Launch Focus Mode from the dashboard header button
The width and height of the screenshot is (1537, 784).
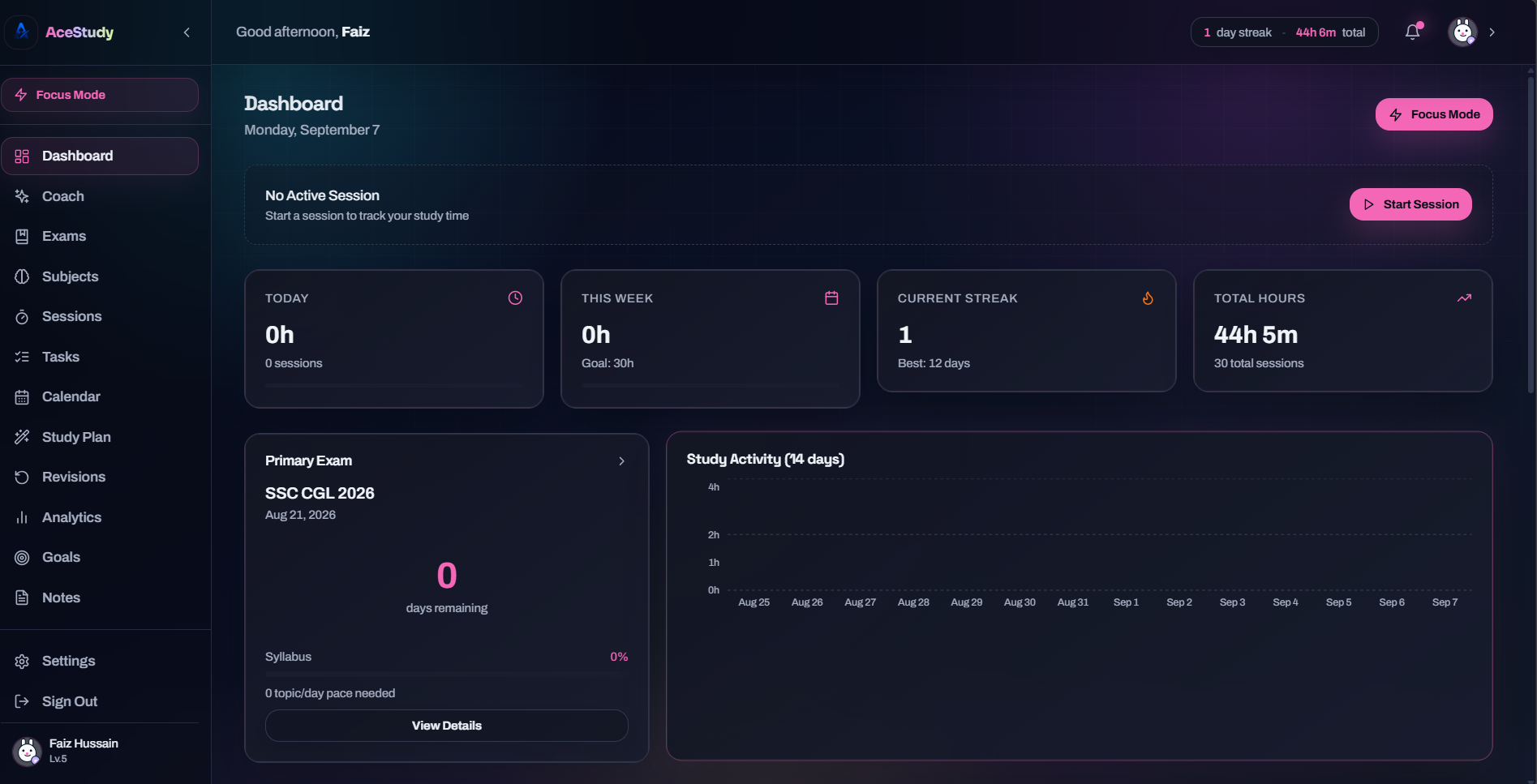tap(1434, 114)
